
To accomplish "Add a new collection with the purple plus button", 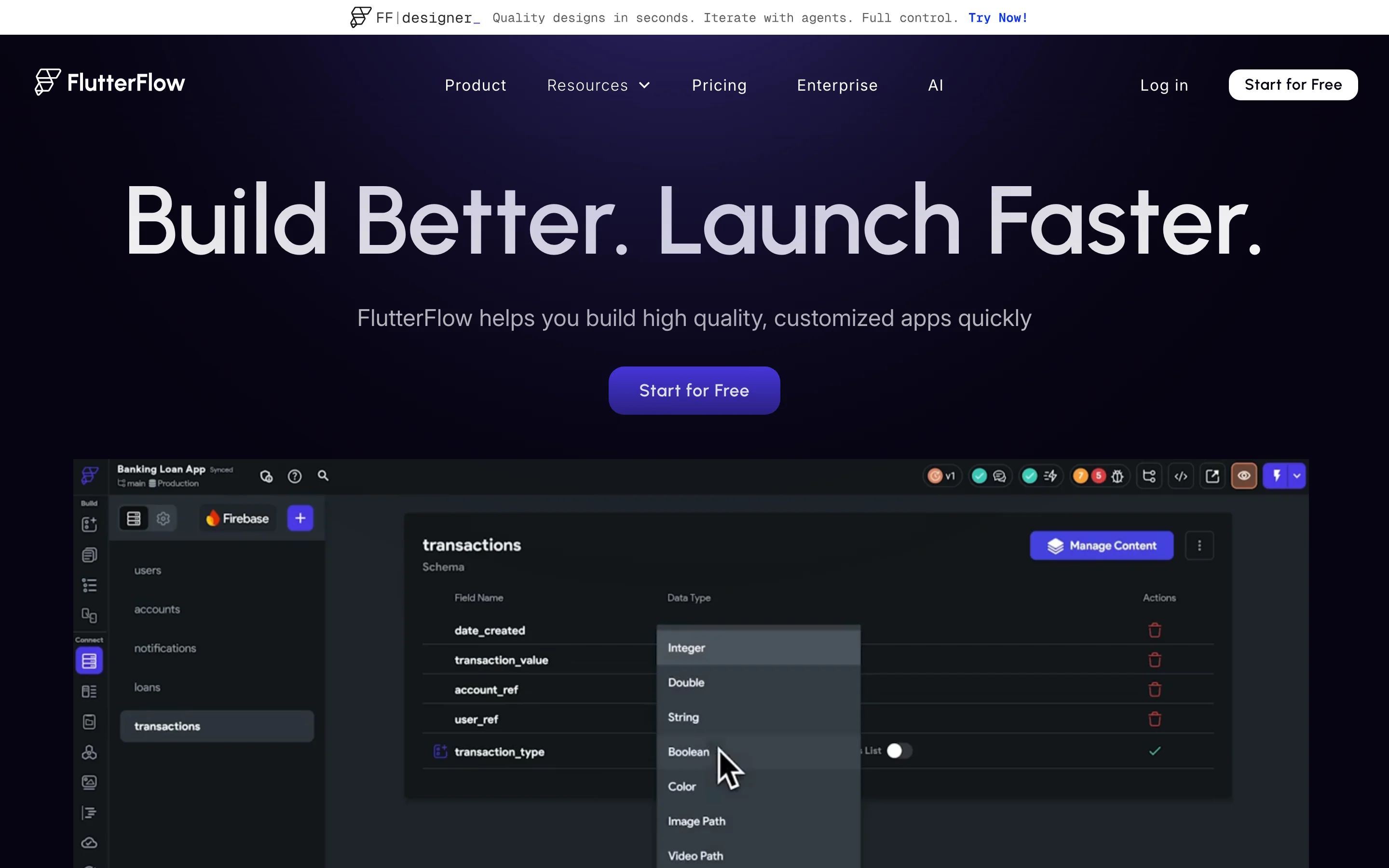I will pyautogui.click(x=300, y=517).
